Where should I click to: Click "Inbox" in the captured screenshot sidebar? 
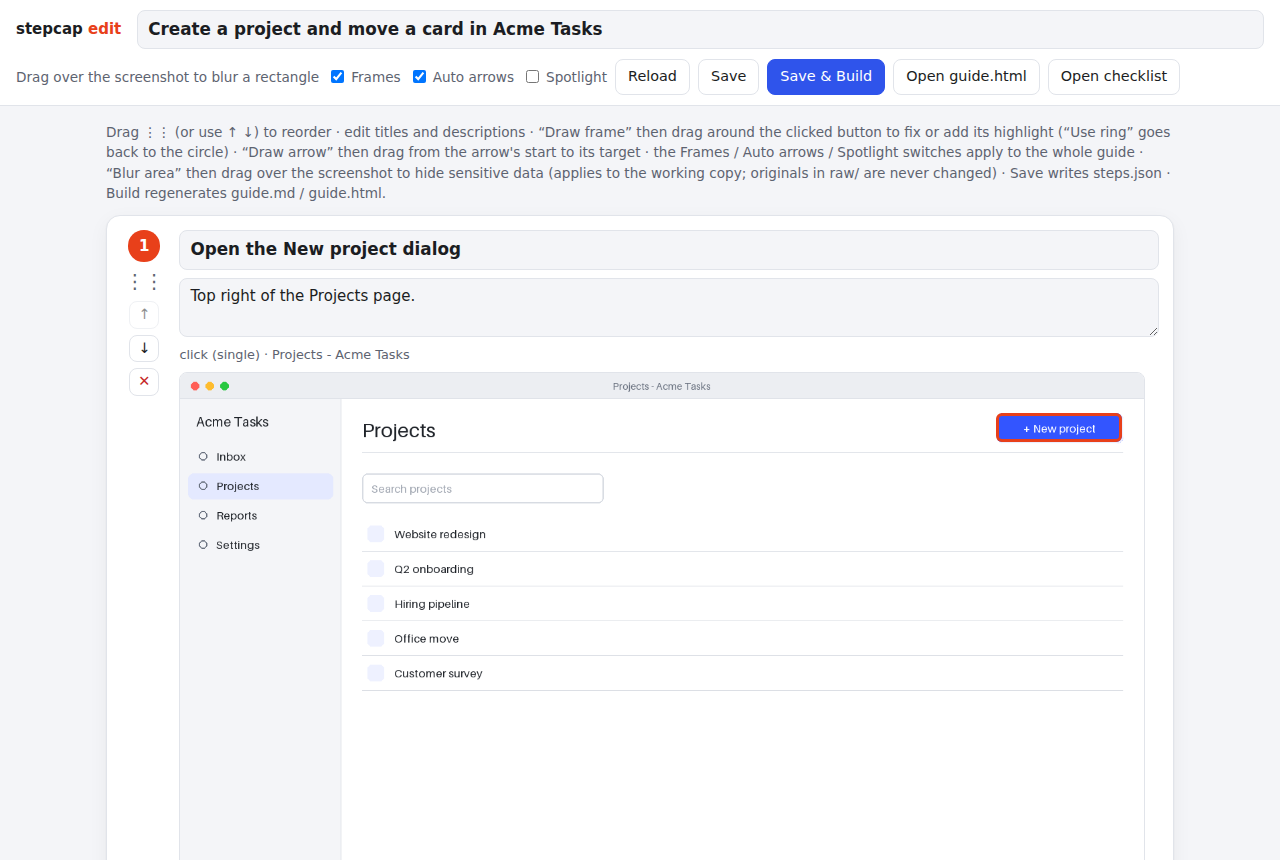[x=231, y=457]
